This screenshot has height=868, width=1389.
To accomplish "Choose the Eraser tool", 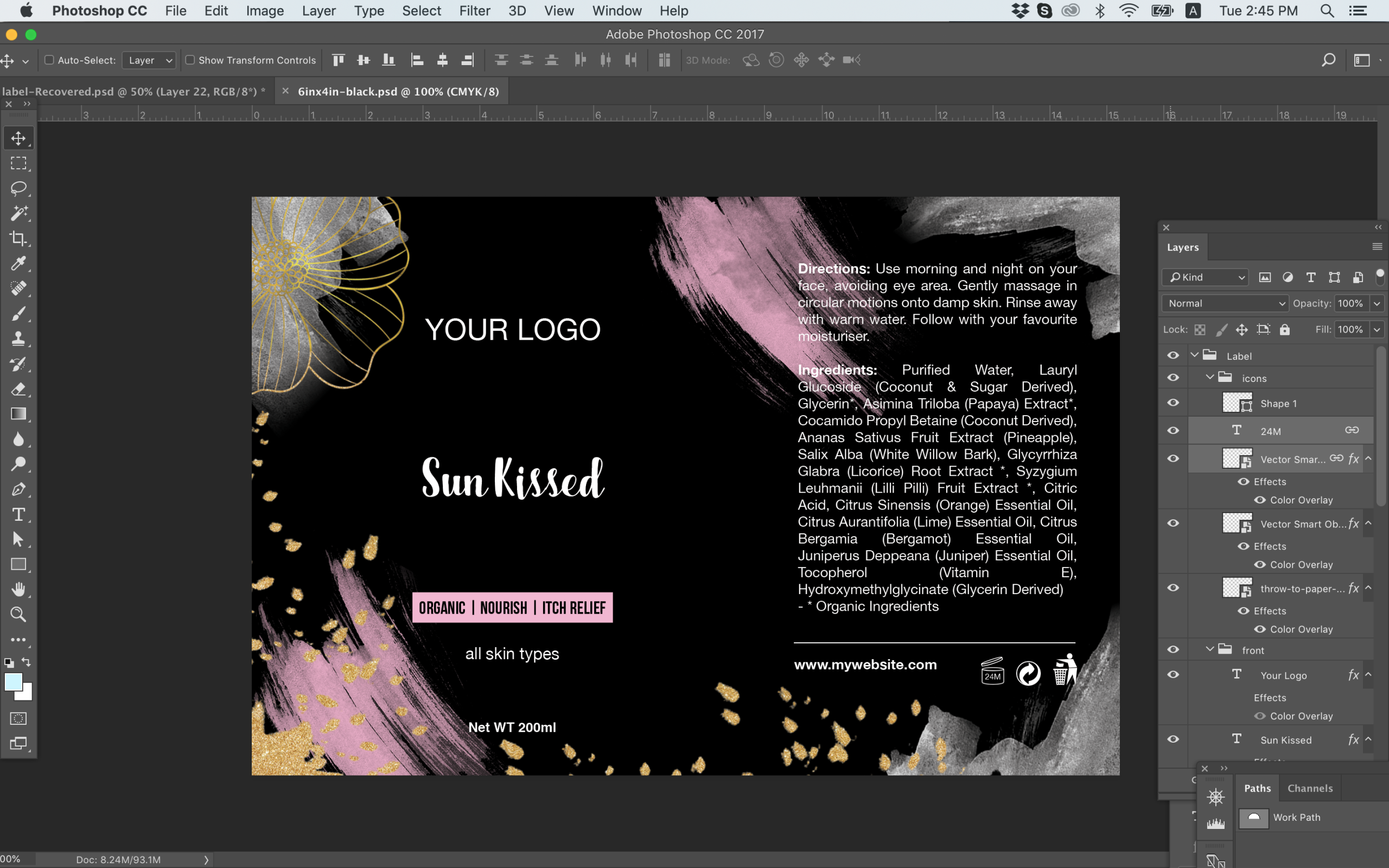I will pyautogui.click(x=18, y=389).
